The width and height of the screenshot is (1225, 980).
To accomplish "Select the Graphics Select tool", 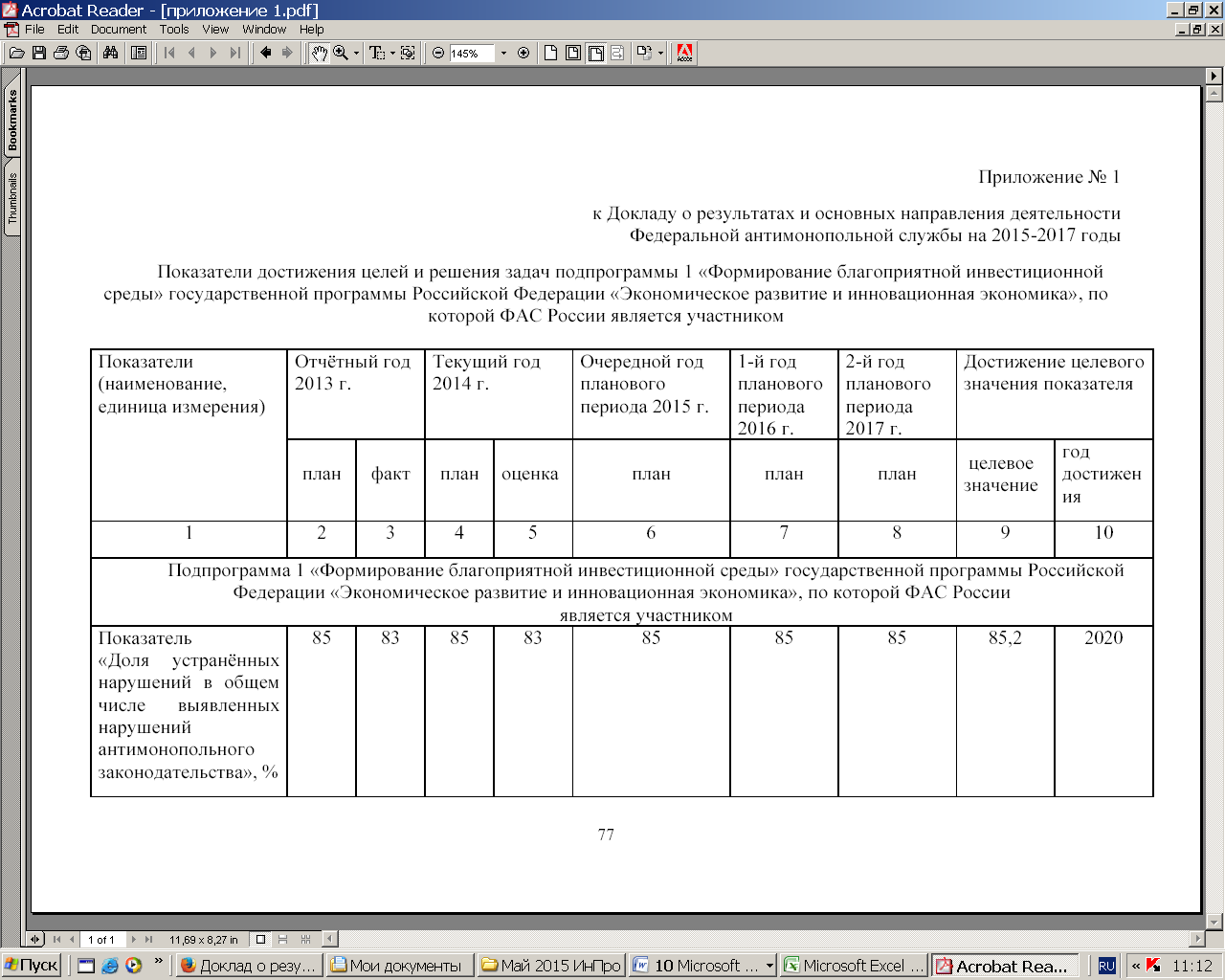I will pos(408,54).
